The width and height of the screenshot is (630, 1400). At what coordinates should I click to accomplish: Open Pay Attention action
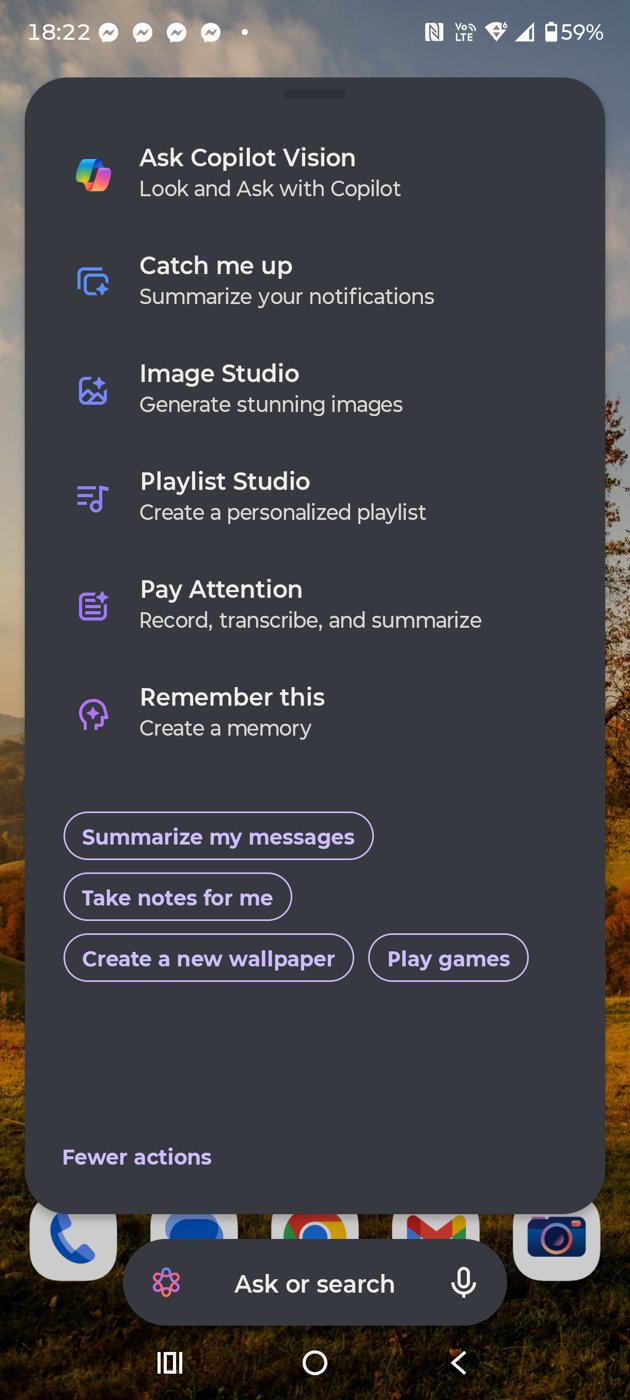pos(315,605)
